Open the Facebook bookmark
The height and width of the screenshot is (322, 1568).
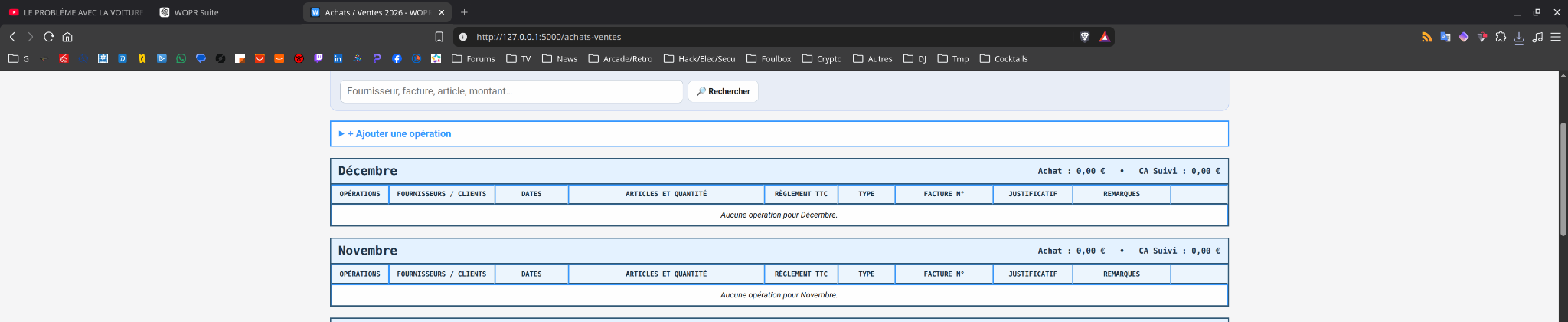tap(397, 58)
